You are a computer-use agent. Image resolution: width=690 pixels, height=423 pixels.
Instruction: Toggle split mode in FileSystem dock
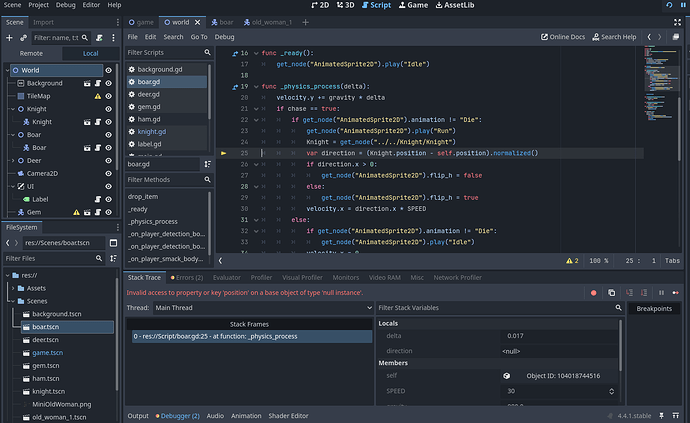(114, 243)
